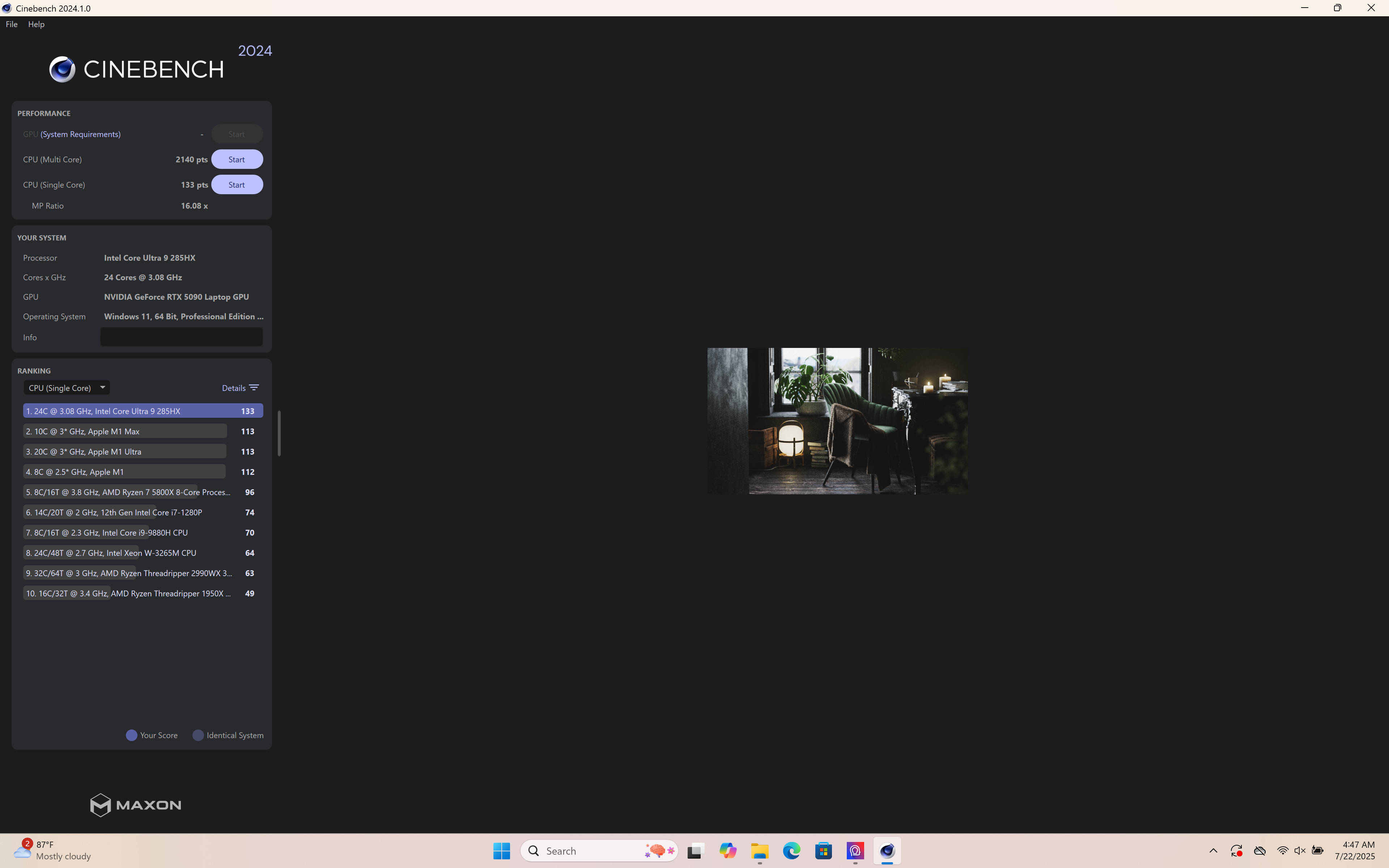The image size is (1389, 868).
Task: Start the CPU Single Core benchmark
Action: (237, 185)
